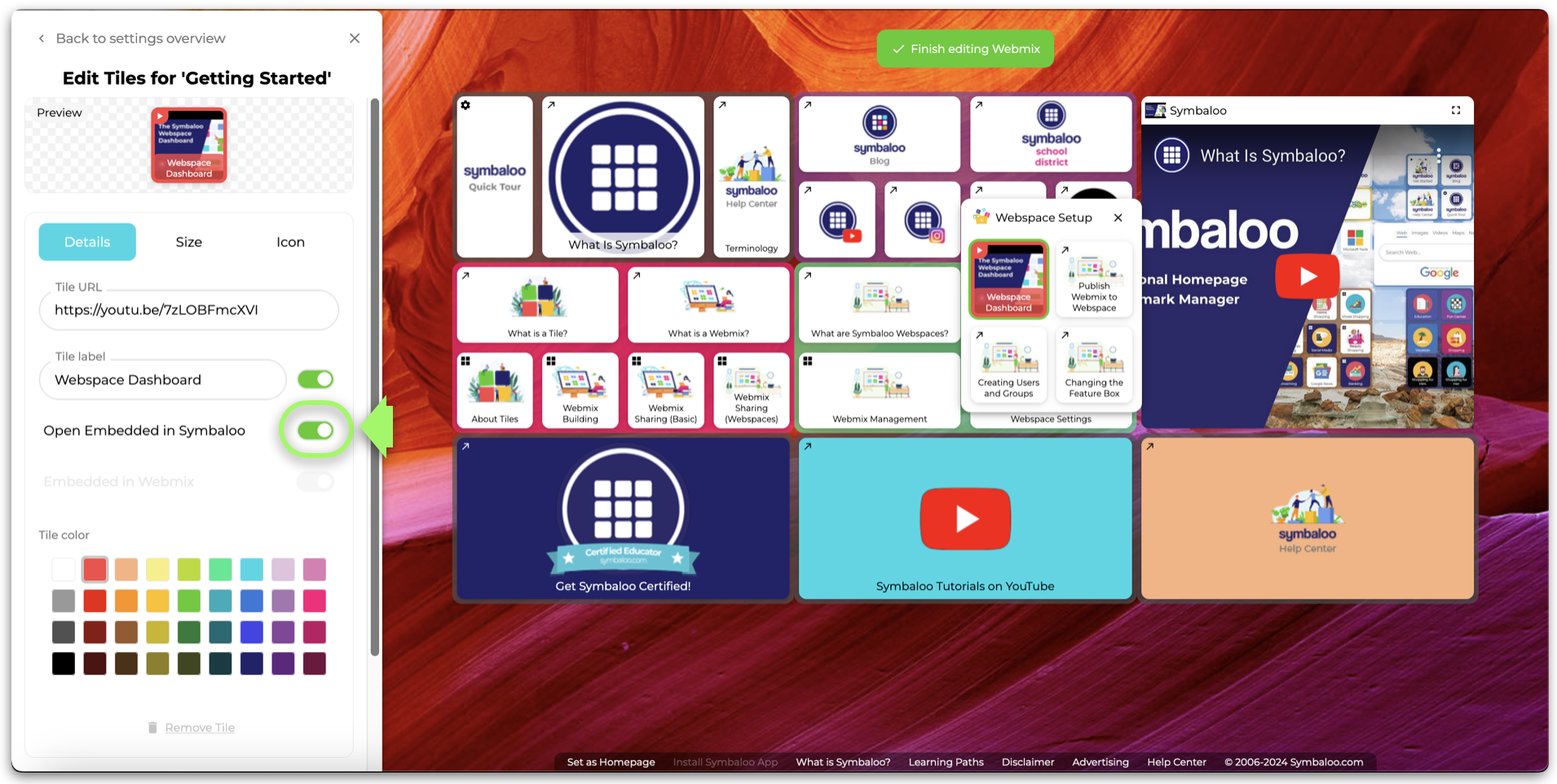
Task: Open the Learning Paths footer link
Action: 946,762
